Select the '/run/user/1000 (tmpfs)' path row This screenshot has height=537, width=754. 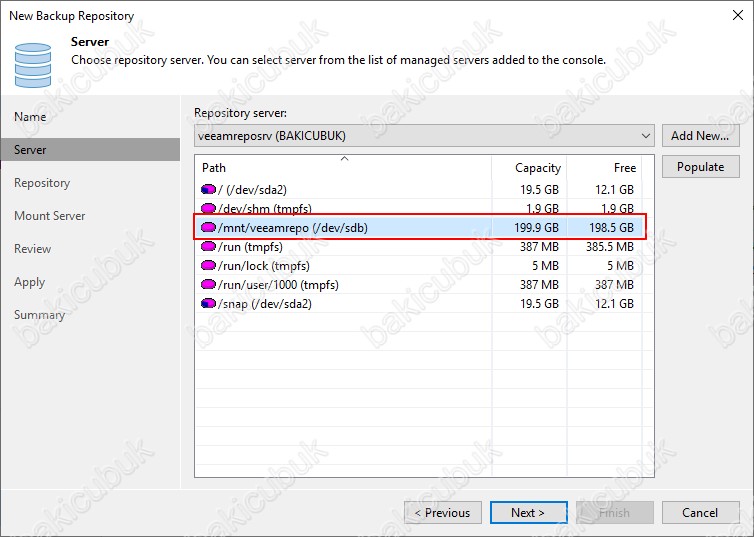(418, 285)
